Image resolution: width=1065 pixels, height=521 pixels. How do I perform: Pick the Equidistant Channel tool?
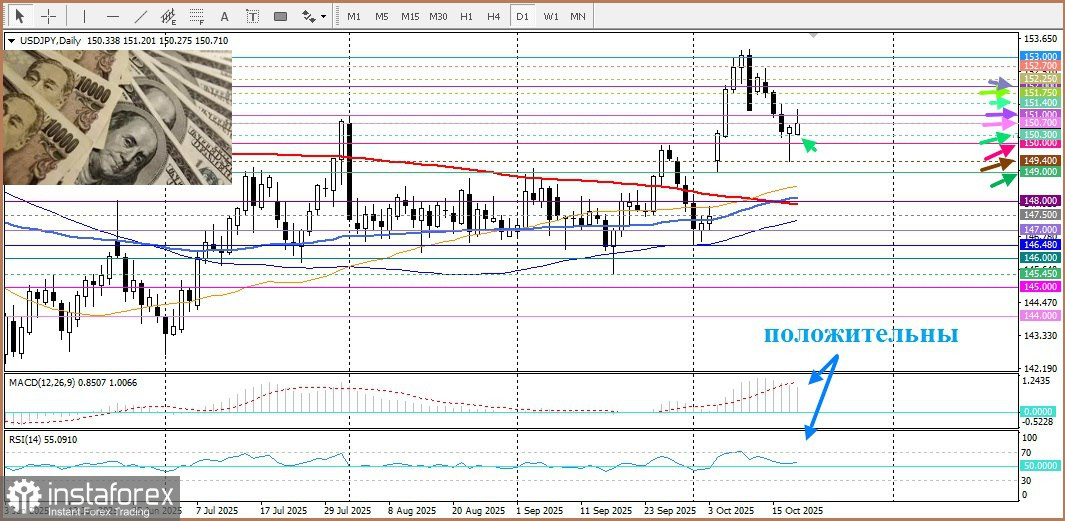point(169,16)
